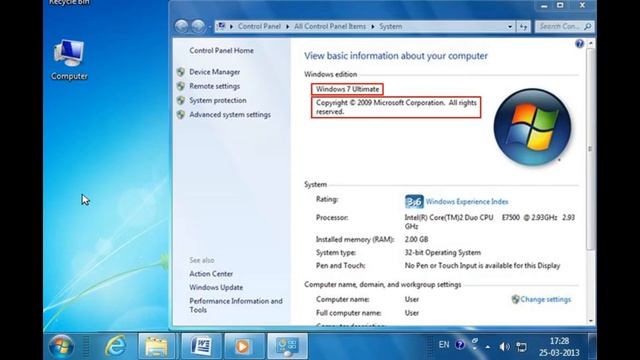The height and width of the screenshot is (360, 640).
Task: Open the Windows Start button
Action: (x=61, y=346)
